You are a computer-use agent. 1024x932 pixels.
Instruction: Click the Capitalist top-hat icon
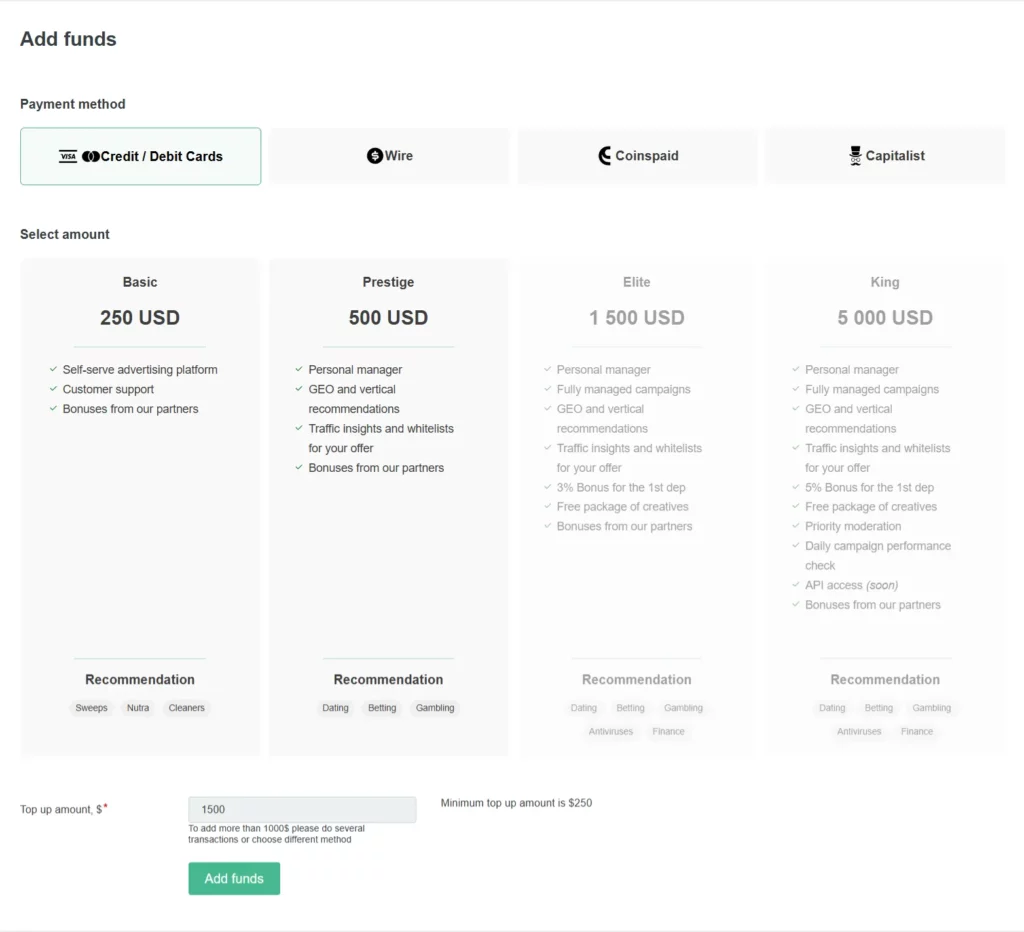[855, 156]
